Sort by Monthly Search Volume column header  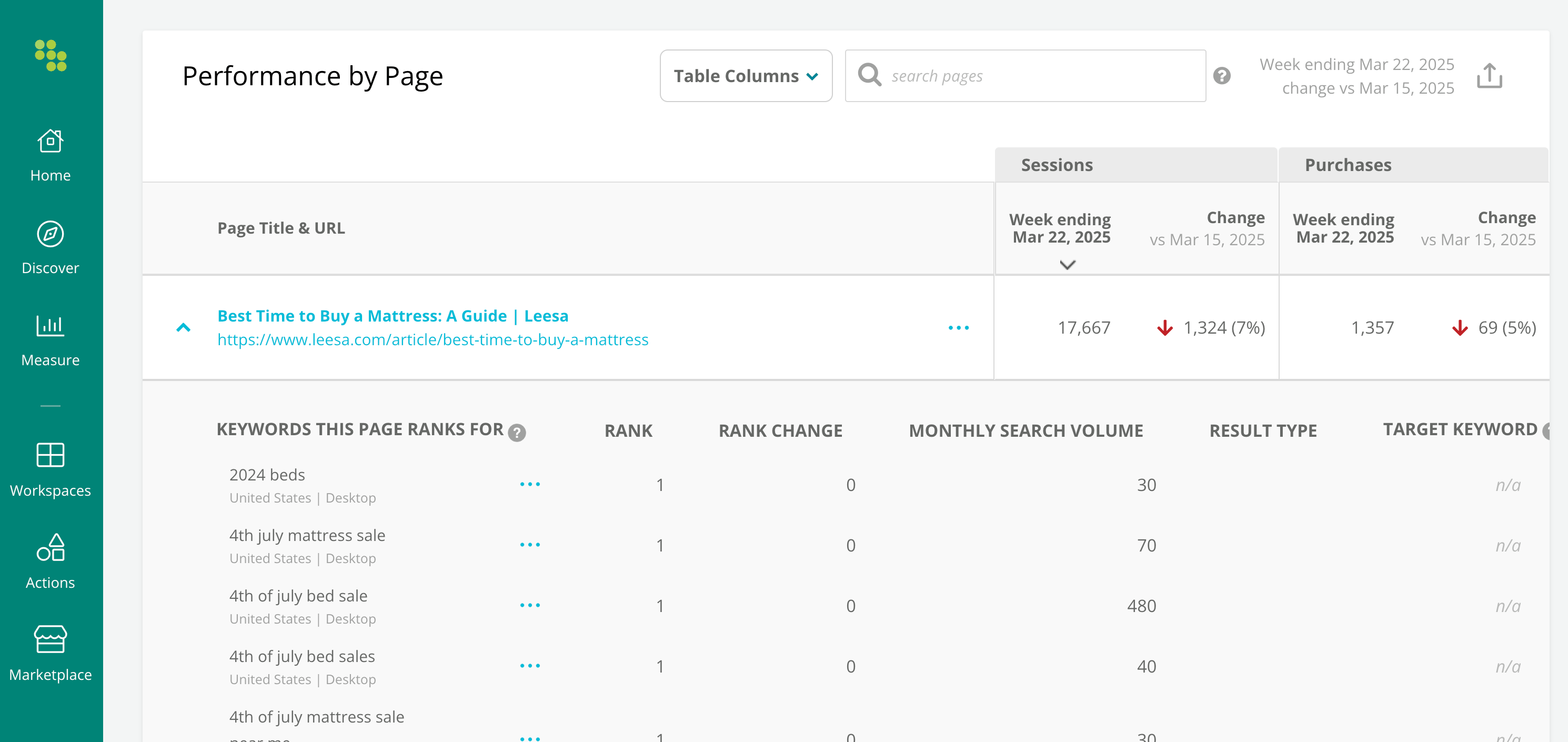[1026, 430]
